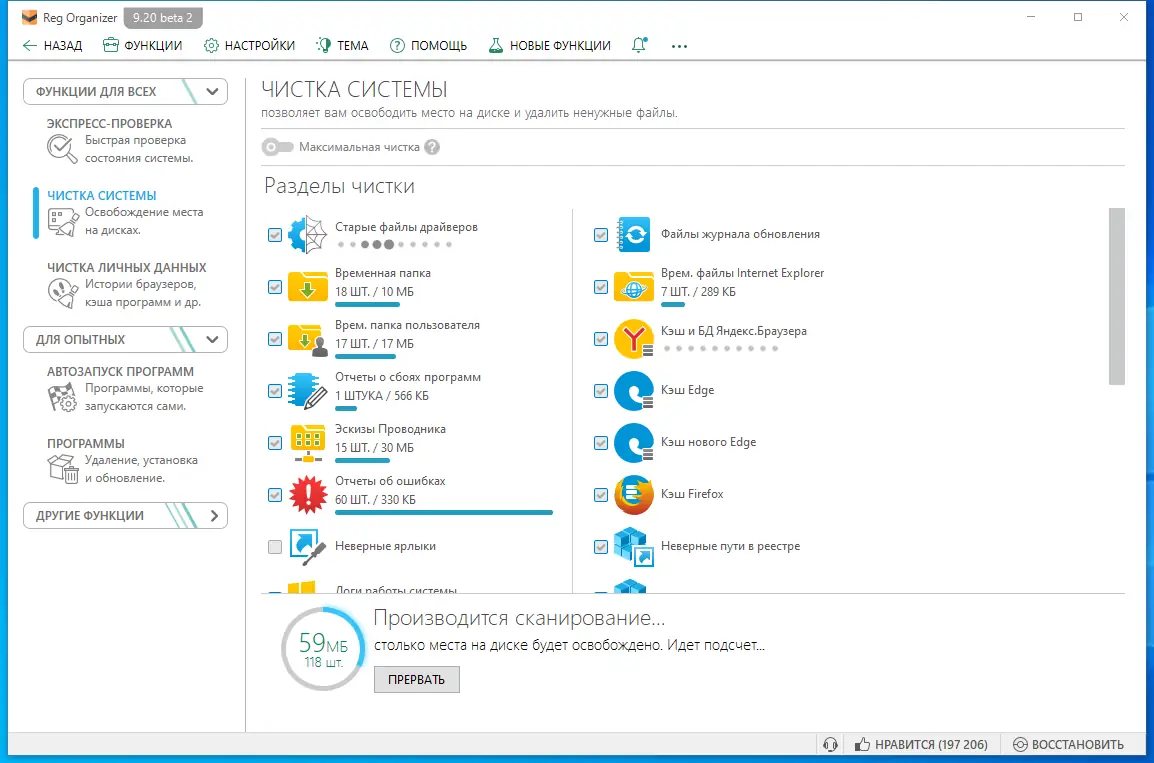Click the Отчеты об ошибках progress bar
The width and height of the screenshot is (1154, 763).
(x=444, y=513)
